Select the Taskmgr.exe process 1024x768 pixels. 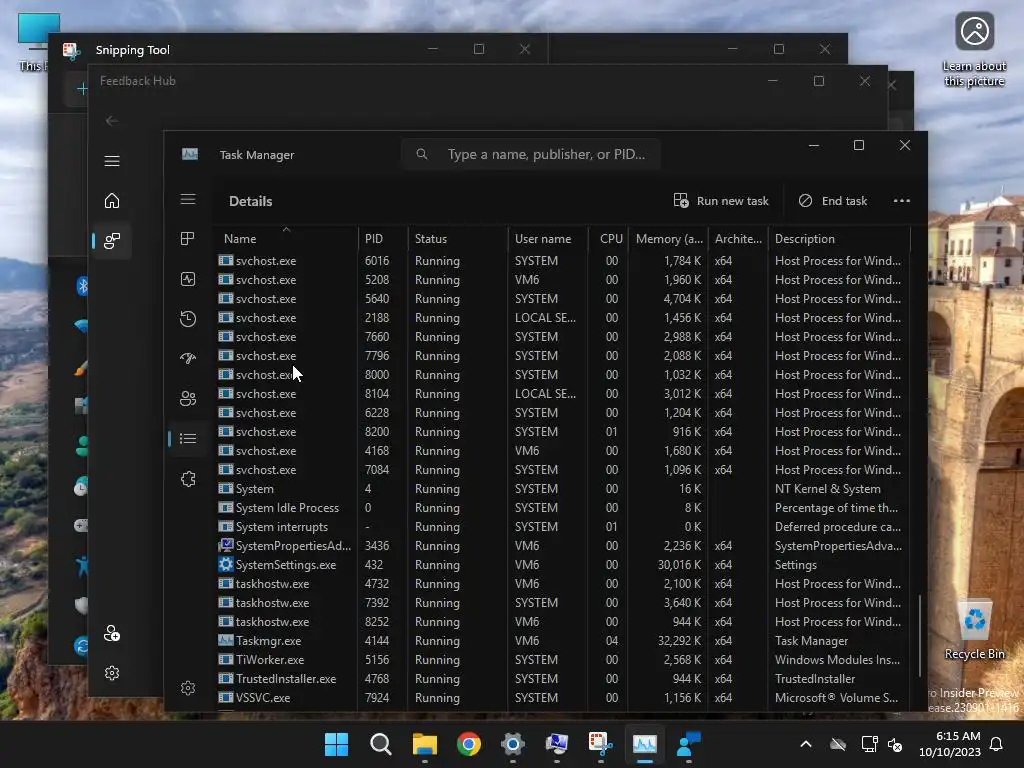pyautogui.click(x=563, y=641)
